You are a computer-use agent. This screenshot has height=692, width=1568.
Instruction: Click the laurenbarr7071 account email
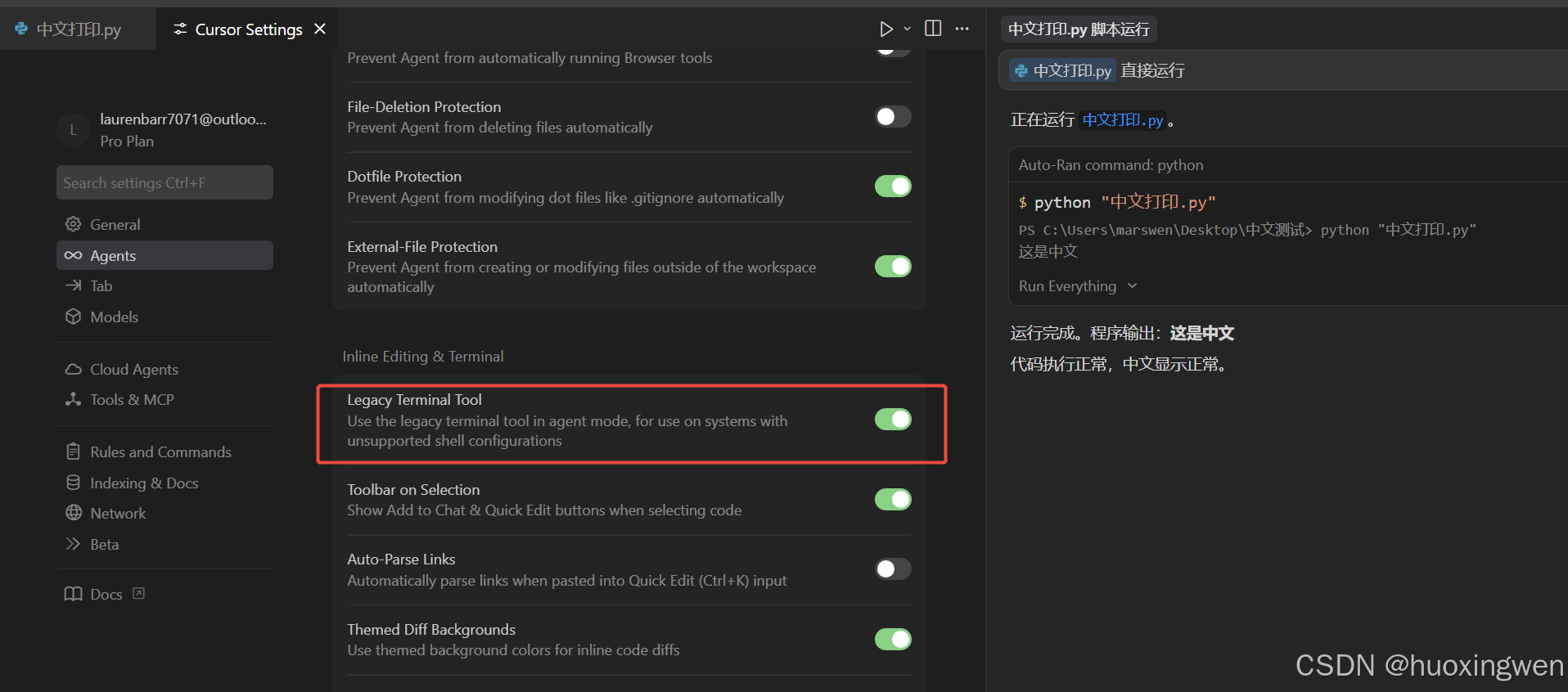click(183, 119)
